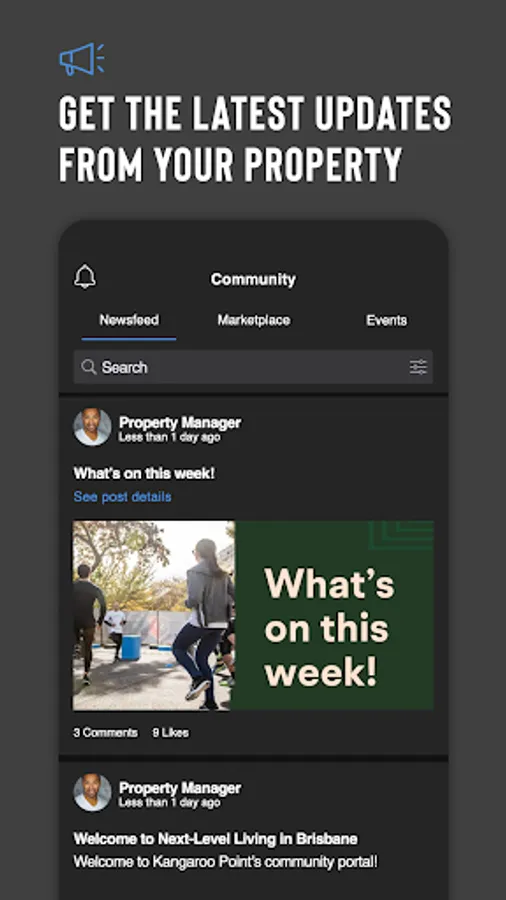Switch to the Events tab

point(387,320)
